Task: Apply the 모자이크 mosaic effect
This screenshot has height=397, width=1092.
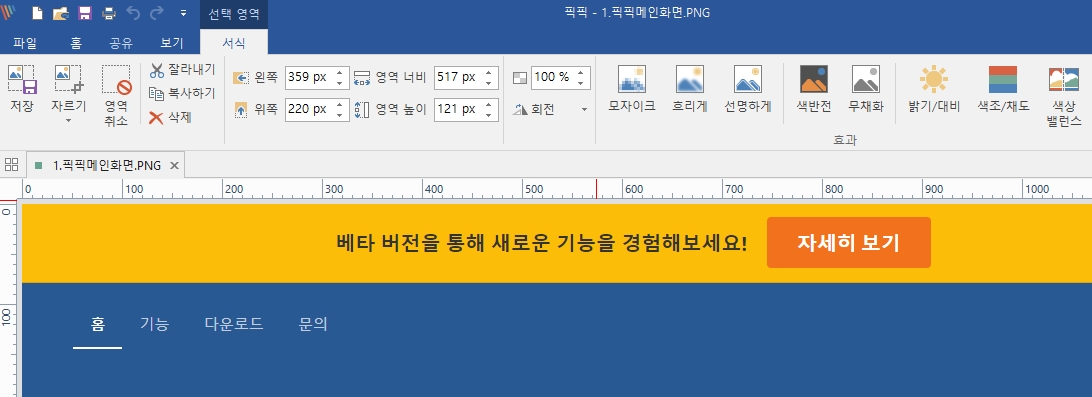Action: tap(632, 89)
